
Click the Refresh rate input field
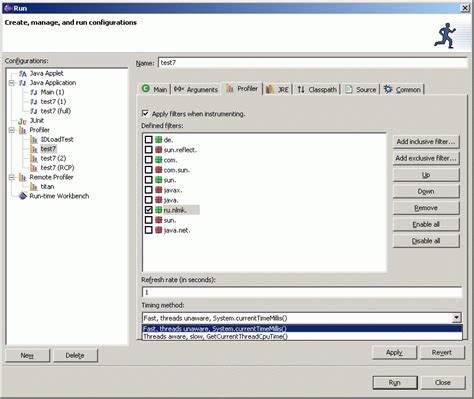[302, 292]
